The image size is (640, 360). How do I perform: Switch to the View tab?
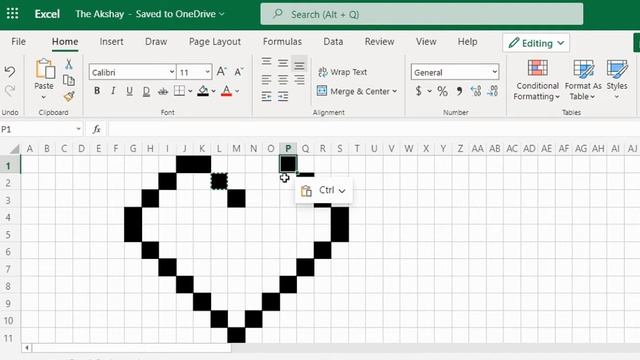(426, 42)
